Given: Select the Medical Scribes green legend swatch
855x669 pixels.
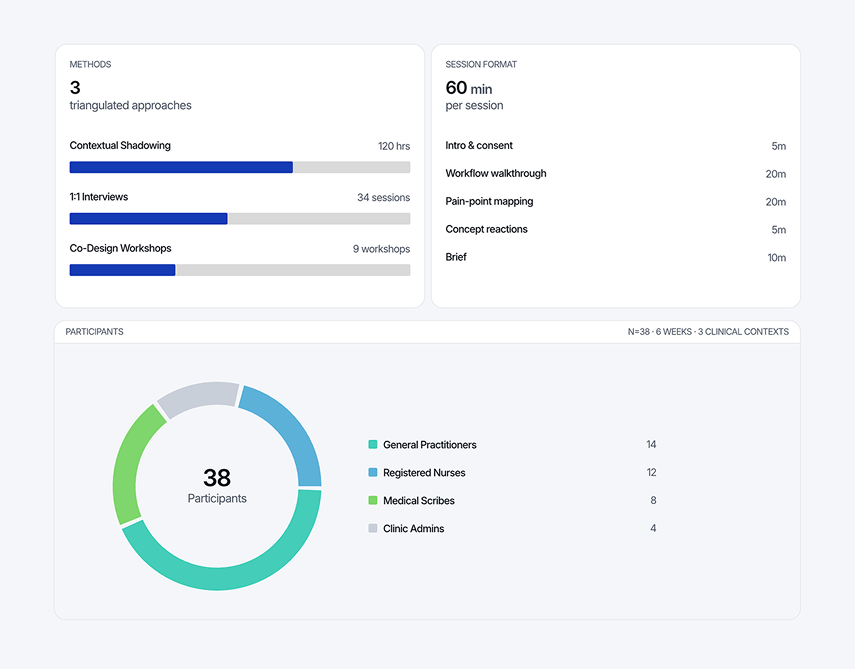Looking at the screenshot, I should click(373, 500).
